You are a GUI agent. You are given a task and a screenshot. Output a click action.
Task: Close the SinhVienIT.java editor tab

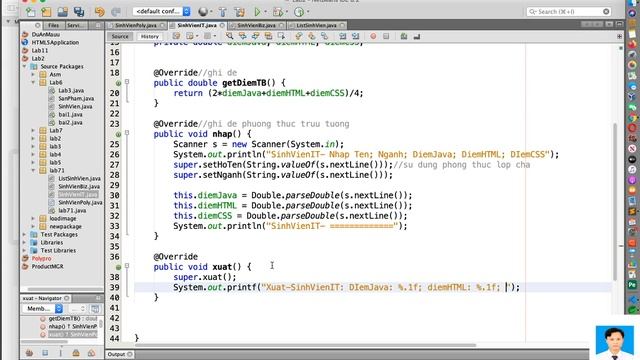222,25
